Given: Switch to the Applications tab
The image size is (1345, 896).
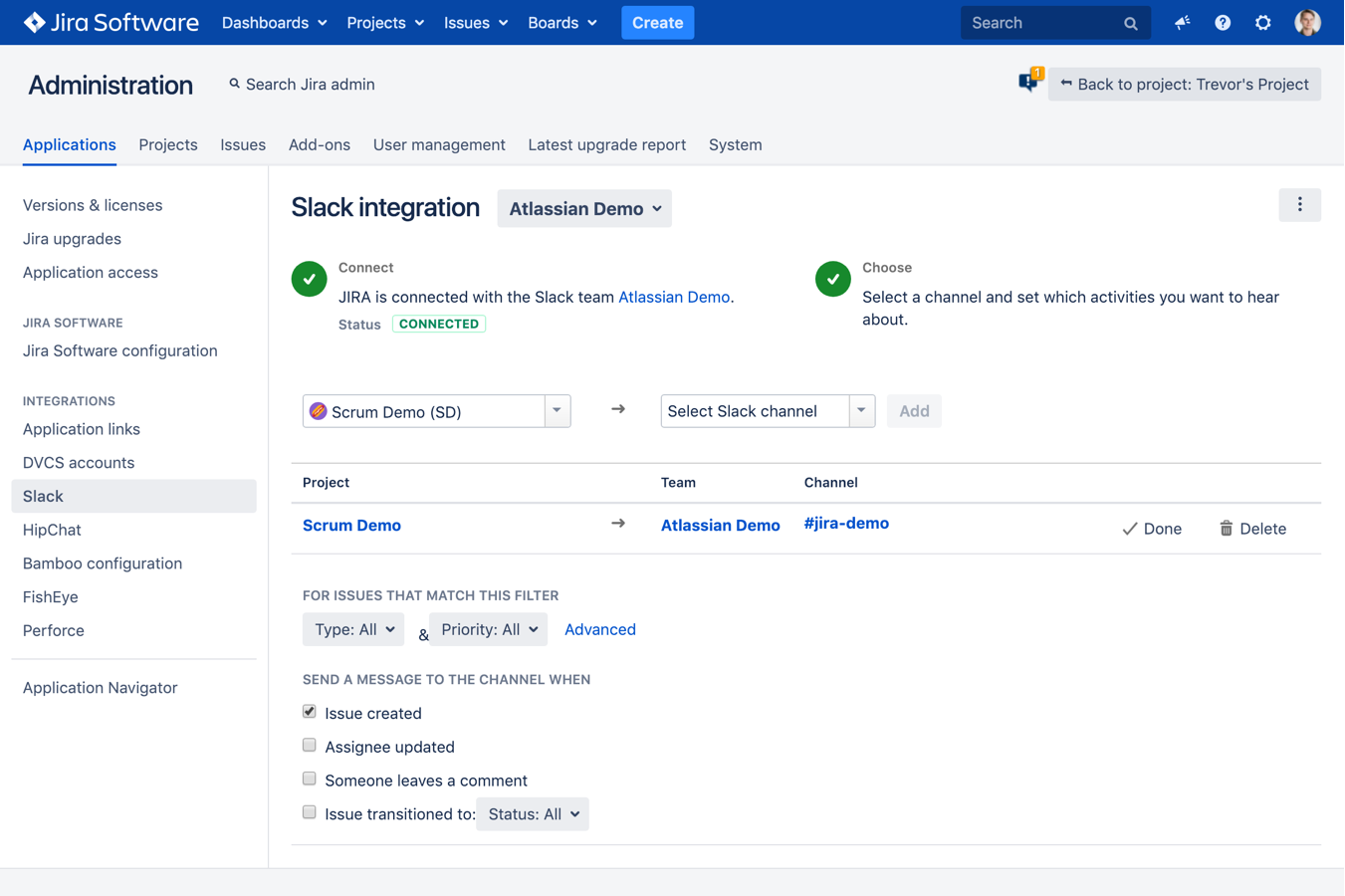Looking at the screenshot, I should [x=70, y=145].
